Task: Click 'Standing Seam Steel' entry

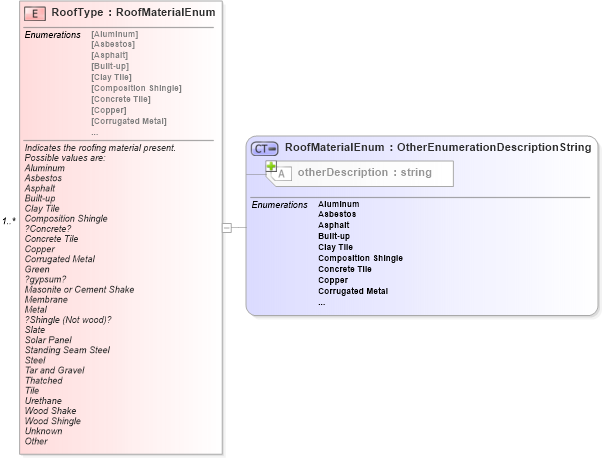Action: click(67, 350)
